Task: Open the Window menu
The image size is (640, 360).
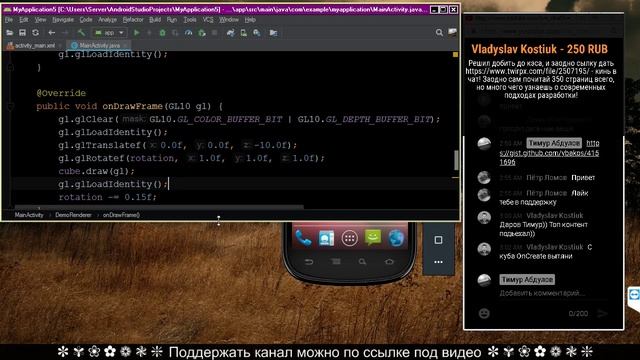Action: 229,20
